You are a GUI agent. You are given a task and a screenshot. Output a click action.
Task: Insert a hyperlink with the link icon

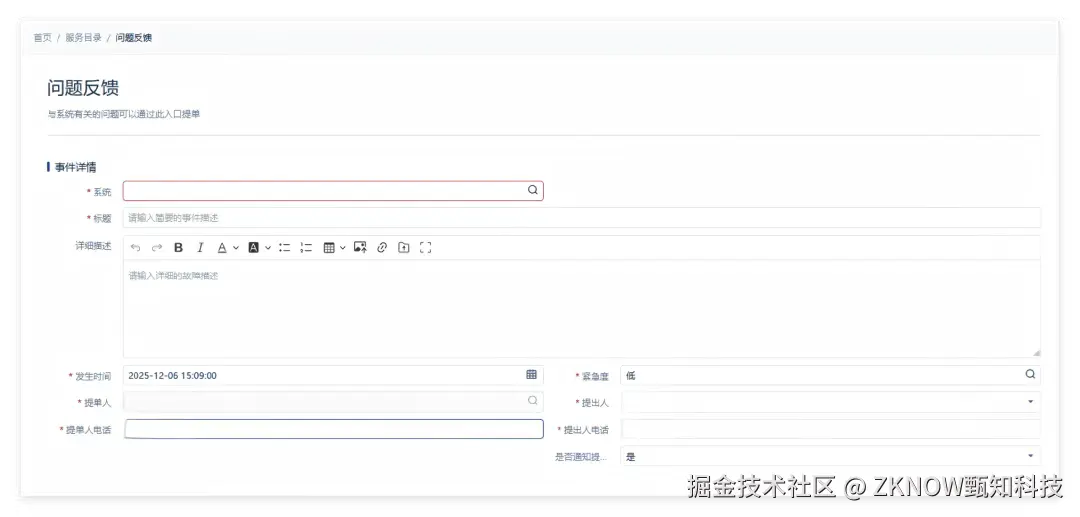tap(382, 248)
